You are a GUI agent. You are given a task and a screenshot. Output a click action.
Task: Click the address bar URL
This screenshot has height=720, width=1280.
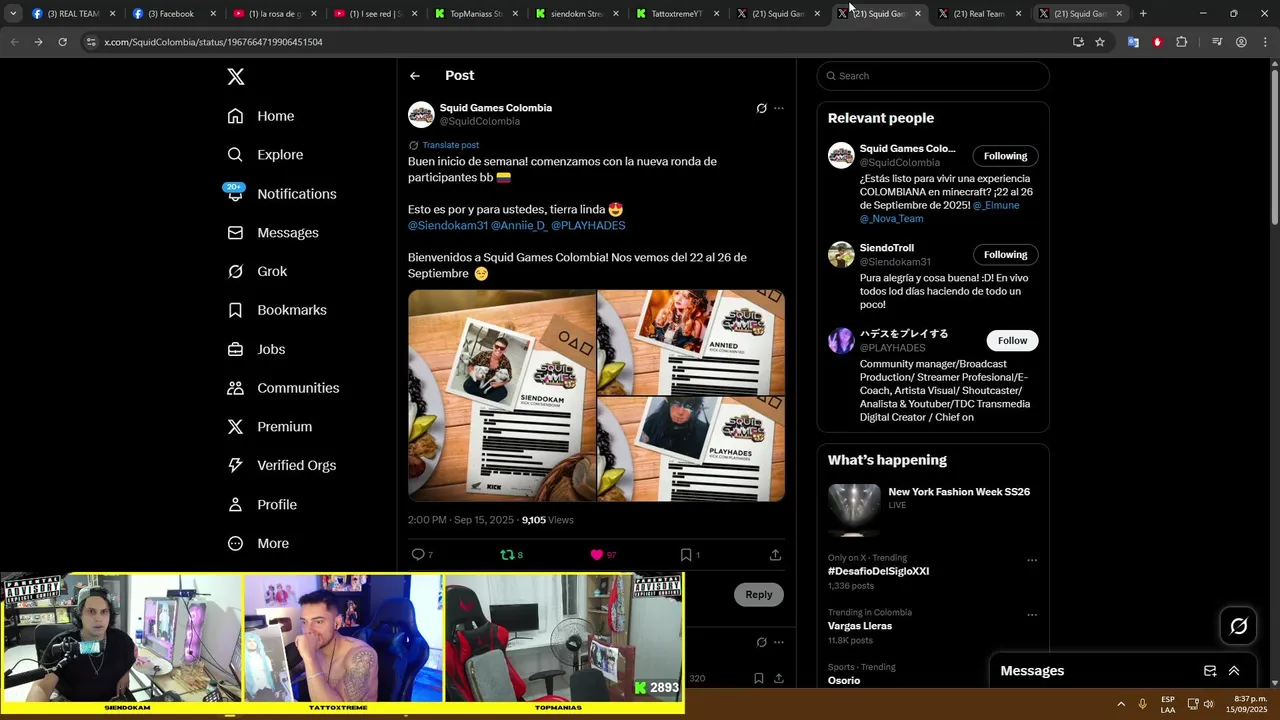point(213,42)
